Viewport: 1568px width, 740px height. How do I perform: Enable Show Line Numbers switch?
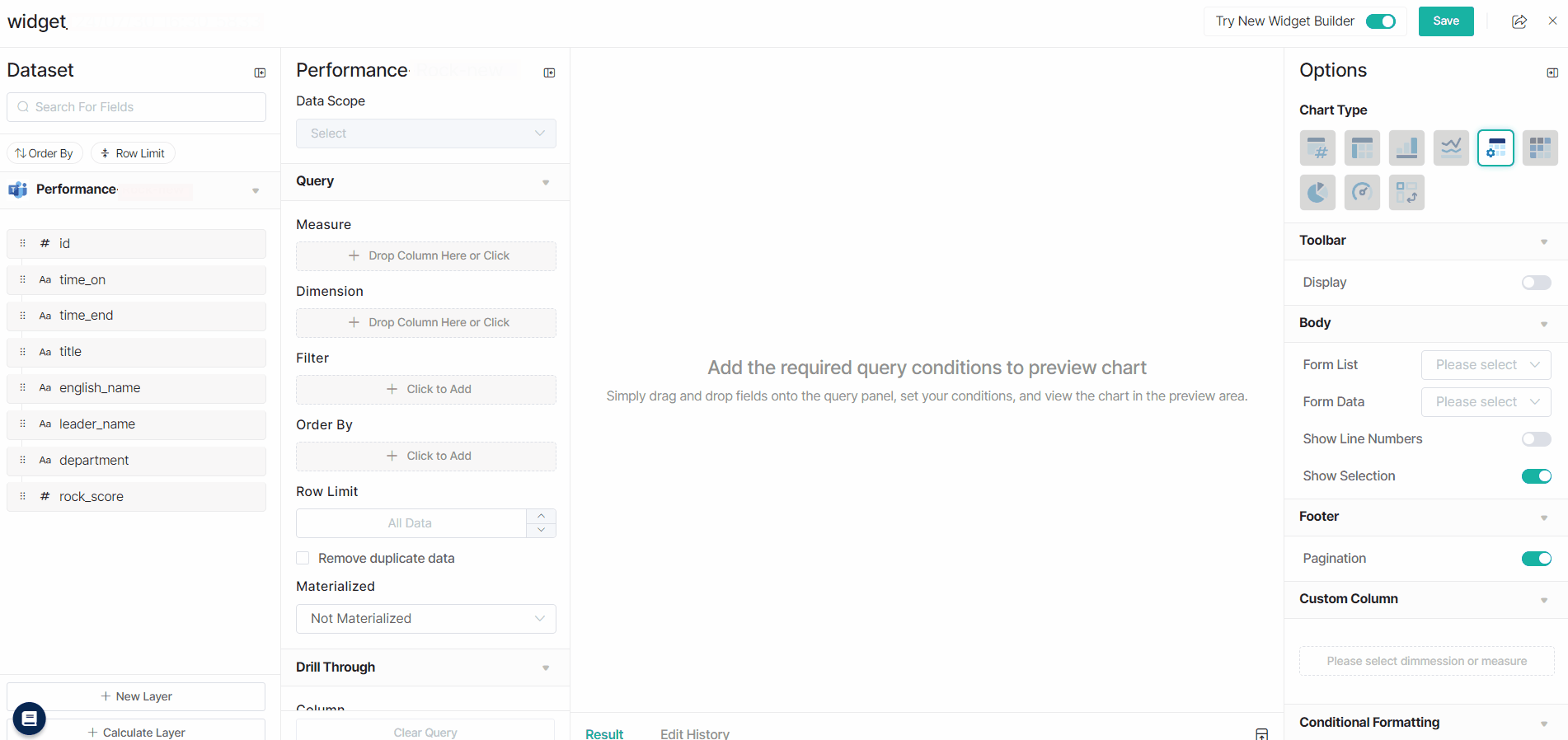pos(1536,439)
